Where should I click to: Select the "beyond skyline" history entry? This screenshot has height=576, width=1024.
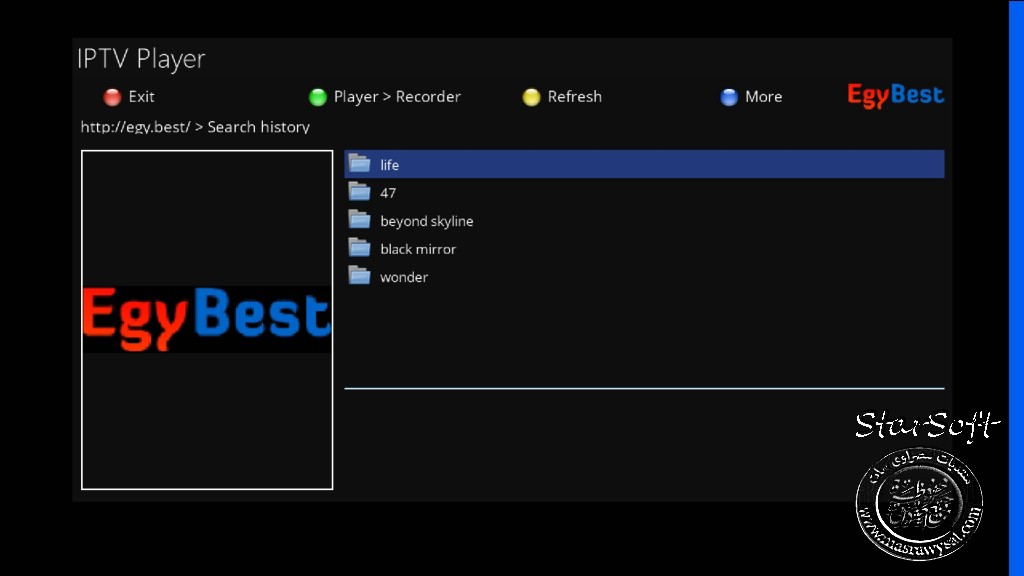tap(644, 221)
